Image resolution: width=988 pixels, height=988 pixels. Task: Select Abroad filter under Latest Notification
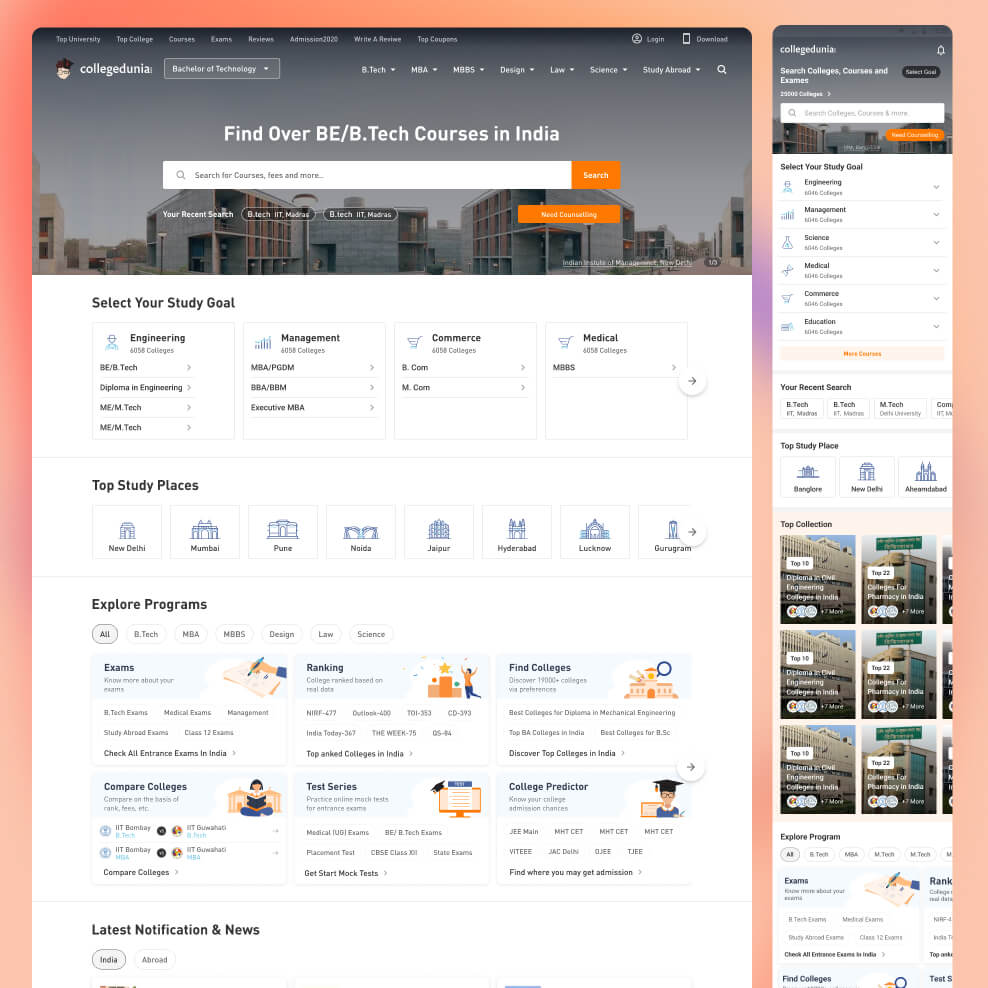click(154, 960)
